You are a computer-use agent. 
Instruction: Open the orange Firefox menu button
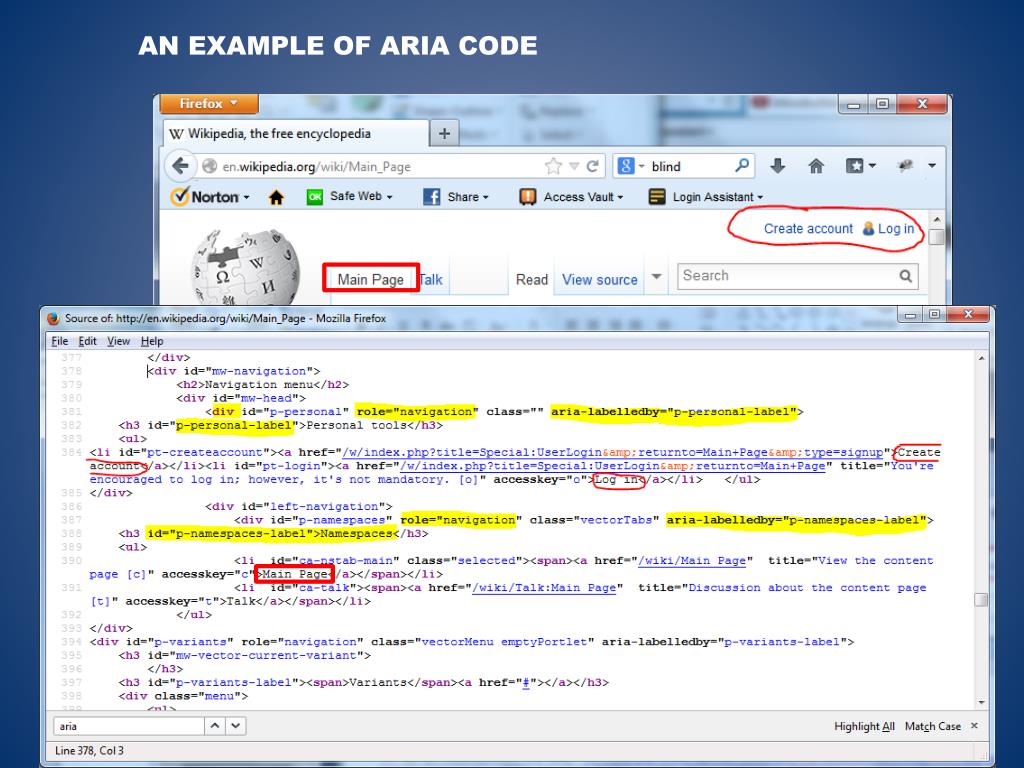(x=209, y=104)
